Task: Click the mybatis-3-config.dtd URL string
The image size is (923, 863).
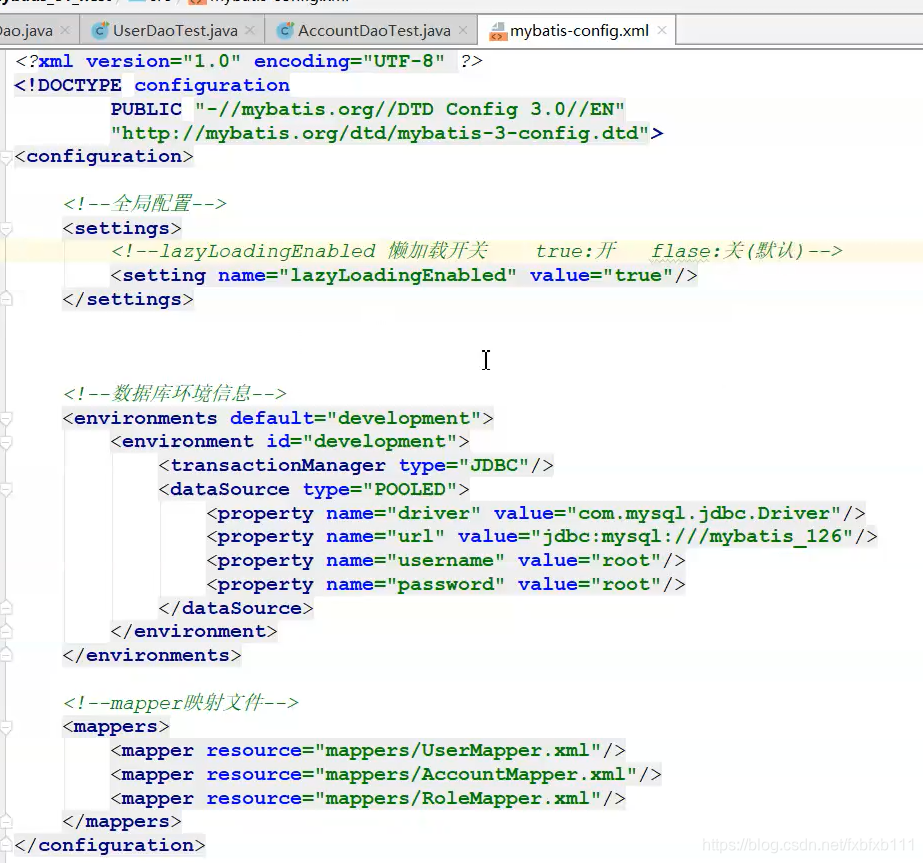Action: 380,134
